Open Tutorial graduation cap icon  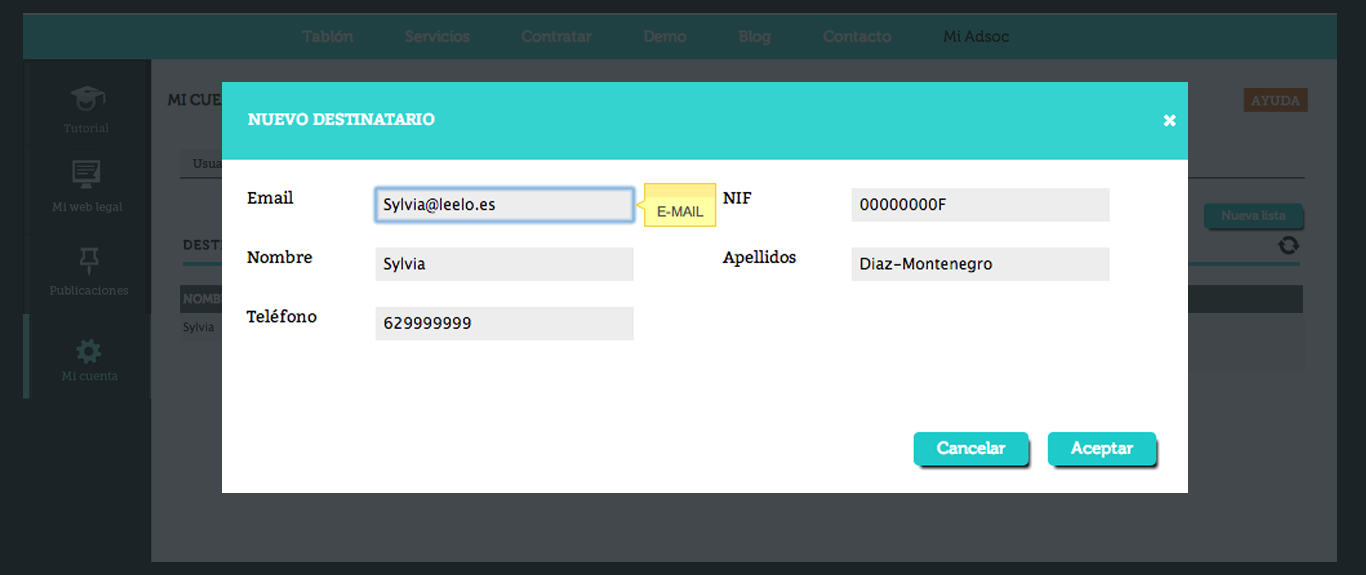coord(87,98)
